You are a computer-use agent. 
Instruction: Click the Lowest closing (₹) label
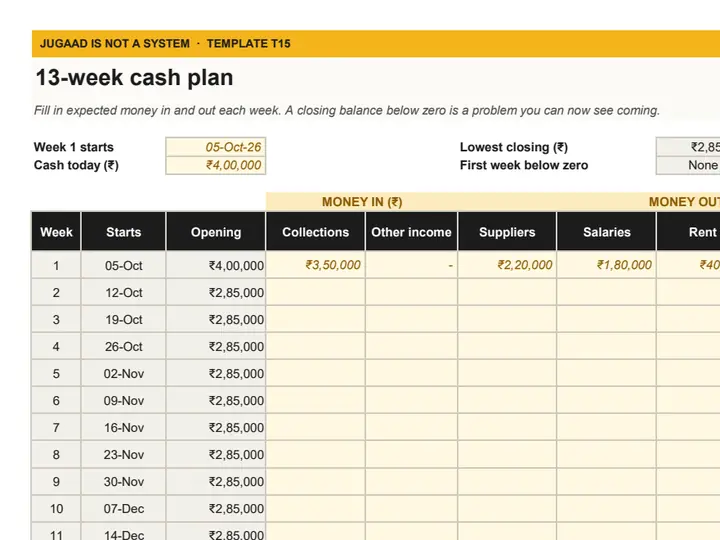[514, 147]
